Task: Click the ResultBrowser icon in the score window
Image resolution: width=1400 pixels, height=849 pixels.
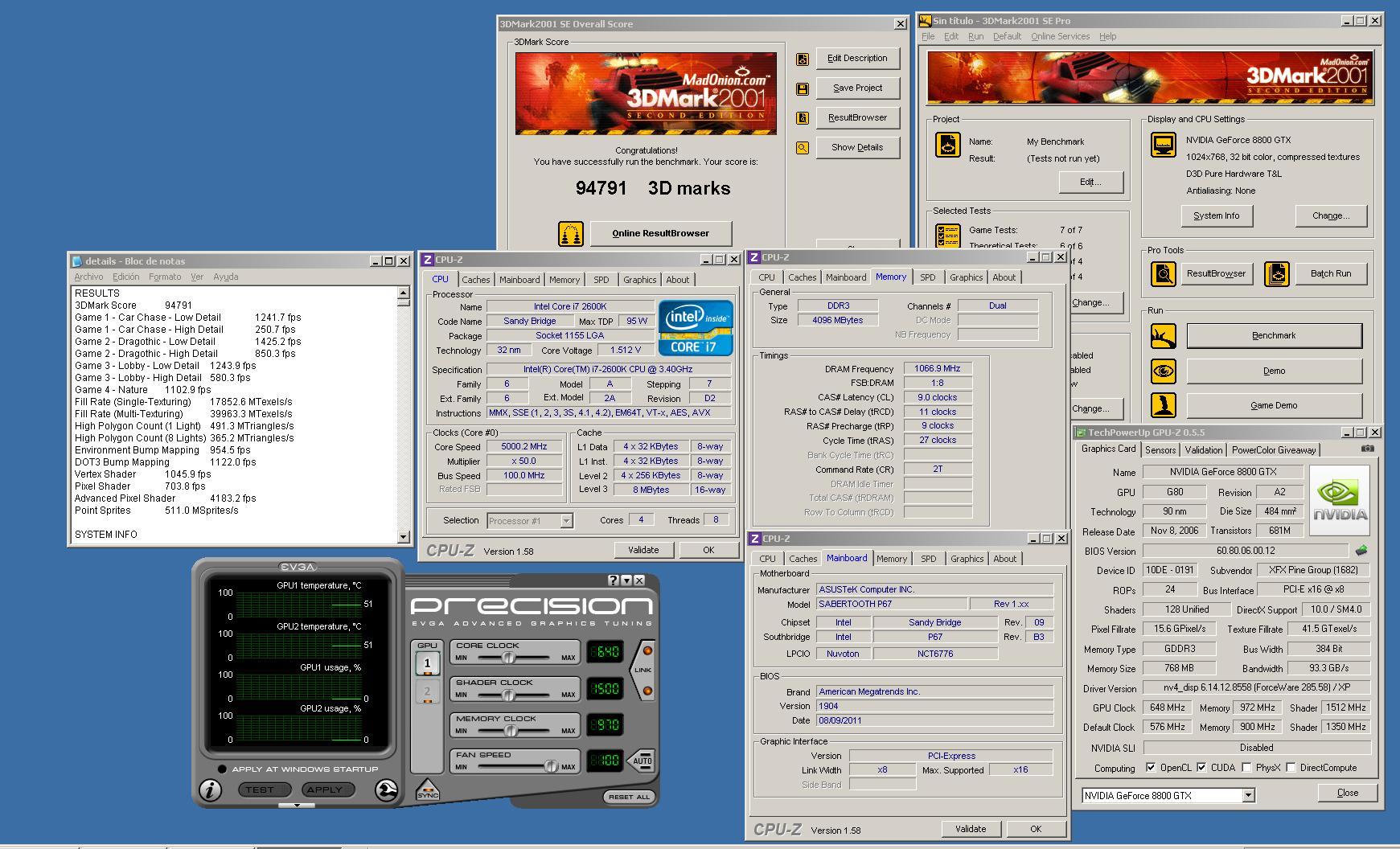Action: (x=802, y=118)
